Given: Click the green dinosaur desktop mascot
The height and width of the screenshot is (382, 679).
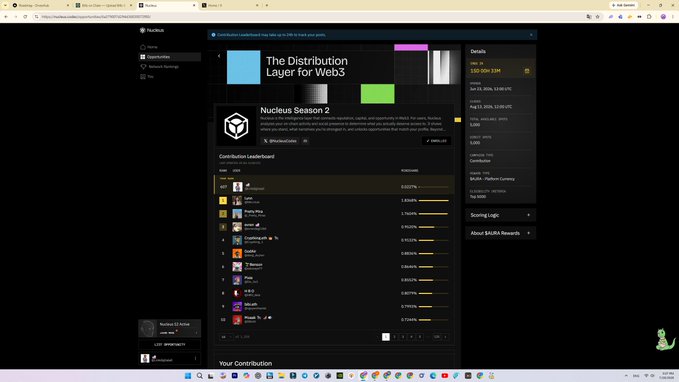Looking at the screenshot, I should (664, 339).
